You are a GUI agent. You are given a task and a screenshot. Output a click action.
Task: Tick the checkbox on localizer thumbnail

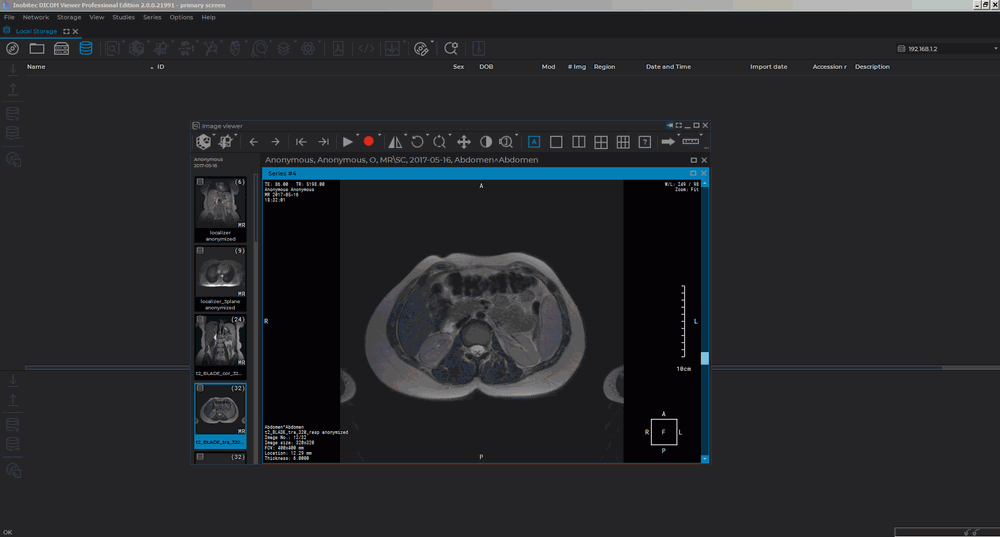point(200,182)
